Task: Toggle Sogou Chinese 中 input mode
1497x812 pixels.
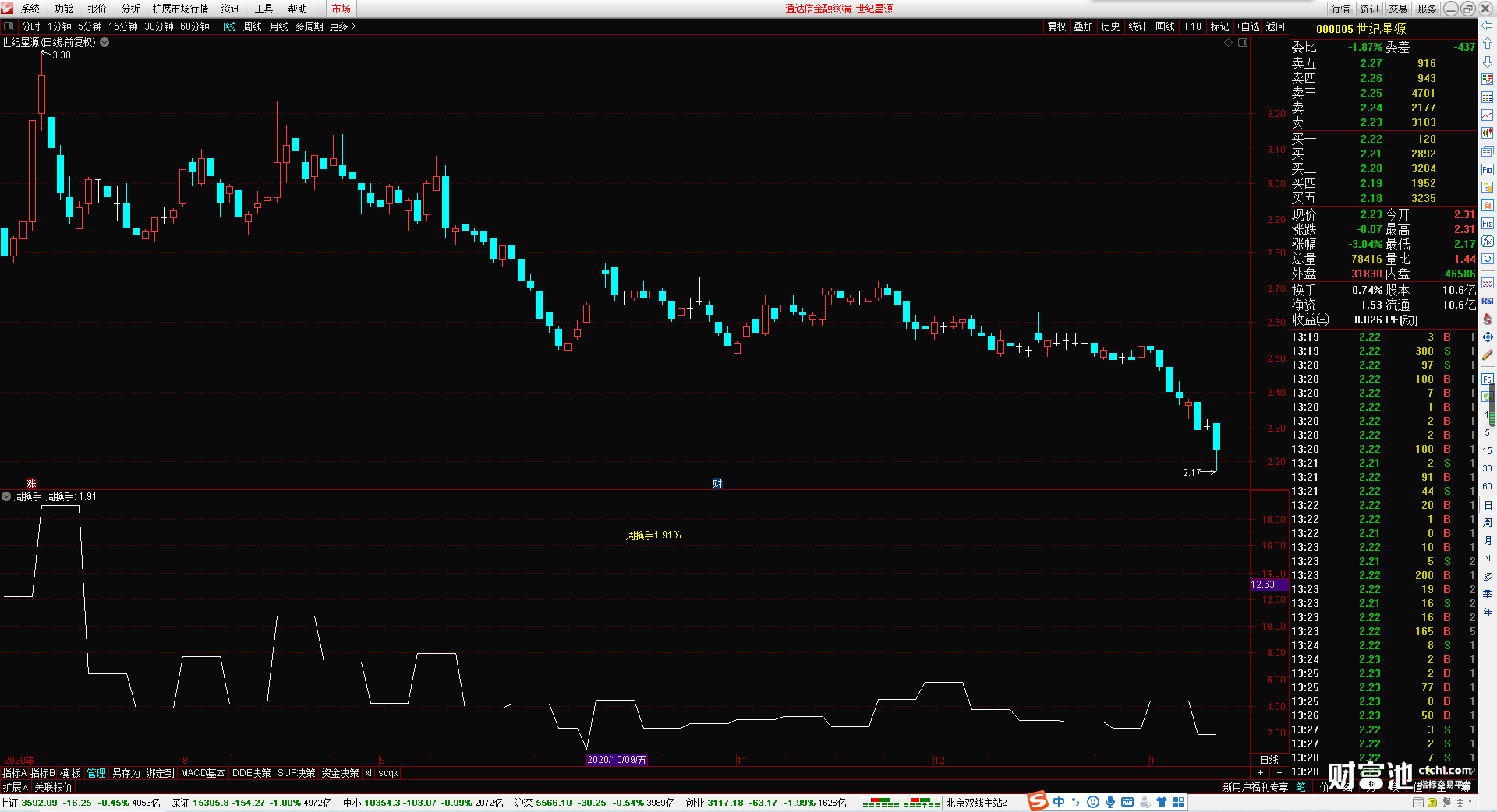Action: coord(1059,802)
